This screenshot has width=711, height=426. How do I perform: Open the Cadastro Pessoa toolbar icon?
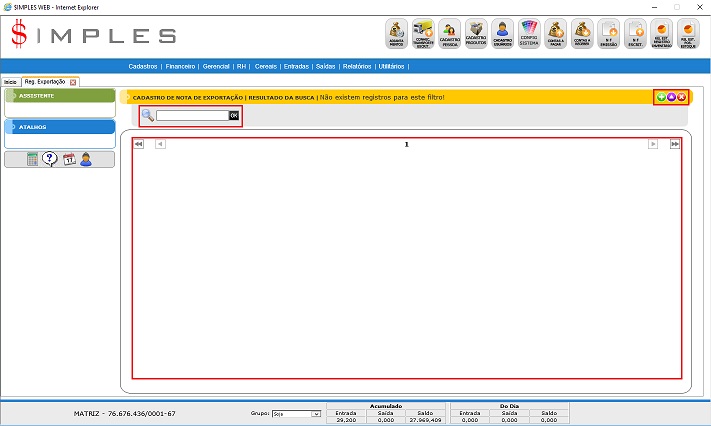(x=449, y=33)
